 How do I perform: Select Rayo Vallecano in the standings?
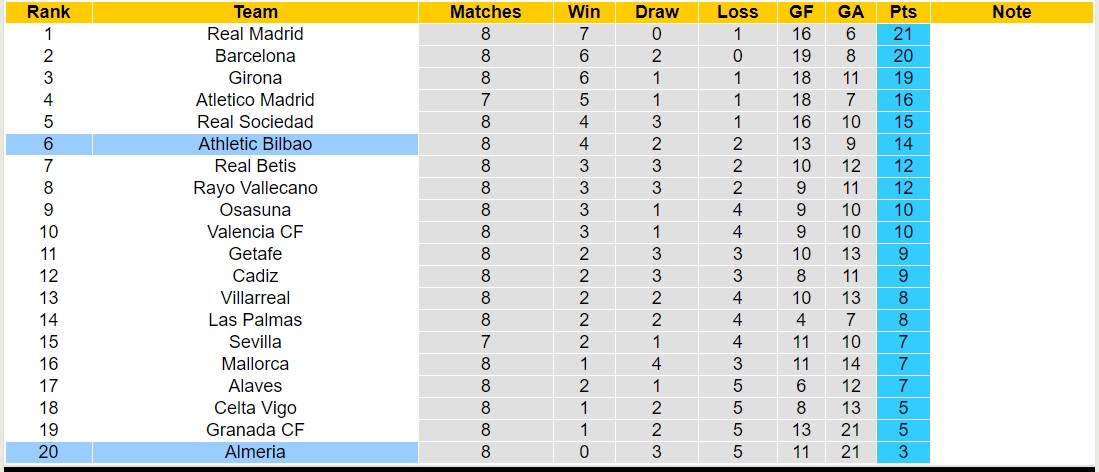(255, 188)
